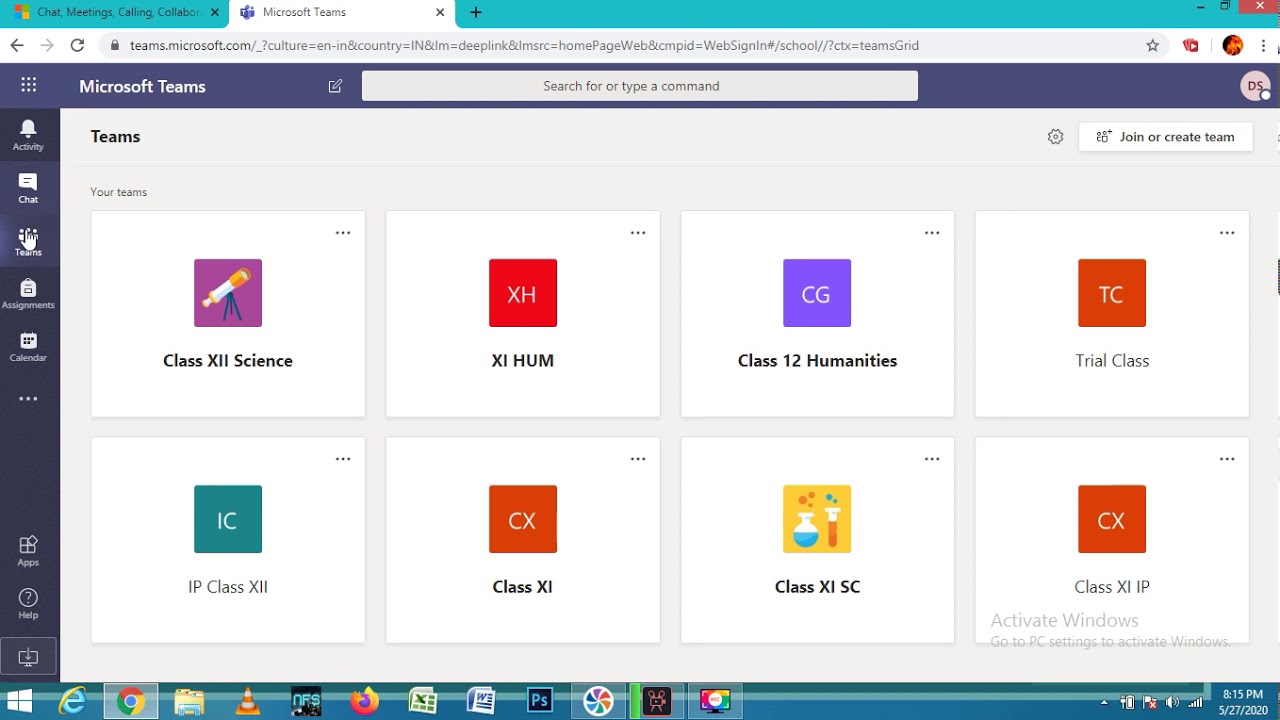
Task: Open more options for Class XII Science
Action: click(343, 233)
